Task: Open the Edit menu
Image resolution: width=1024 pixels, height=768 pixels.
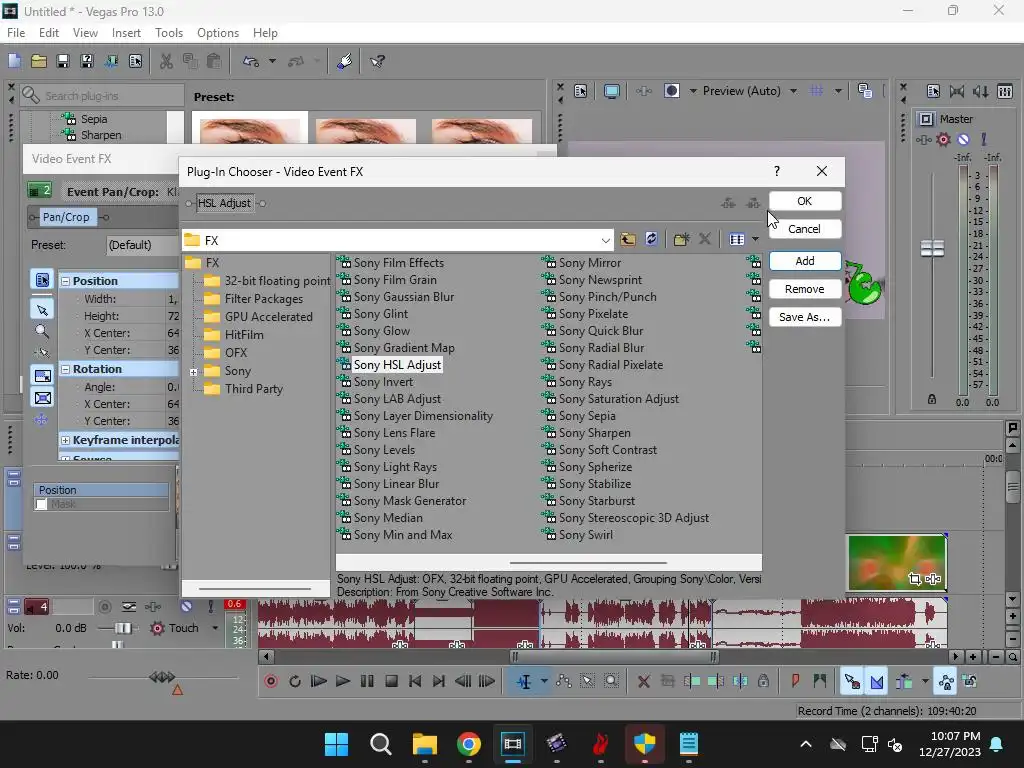Action: point(49,33)
